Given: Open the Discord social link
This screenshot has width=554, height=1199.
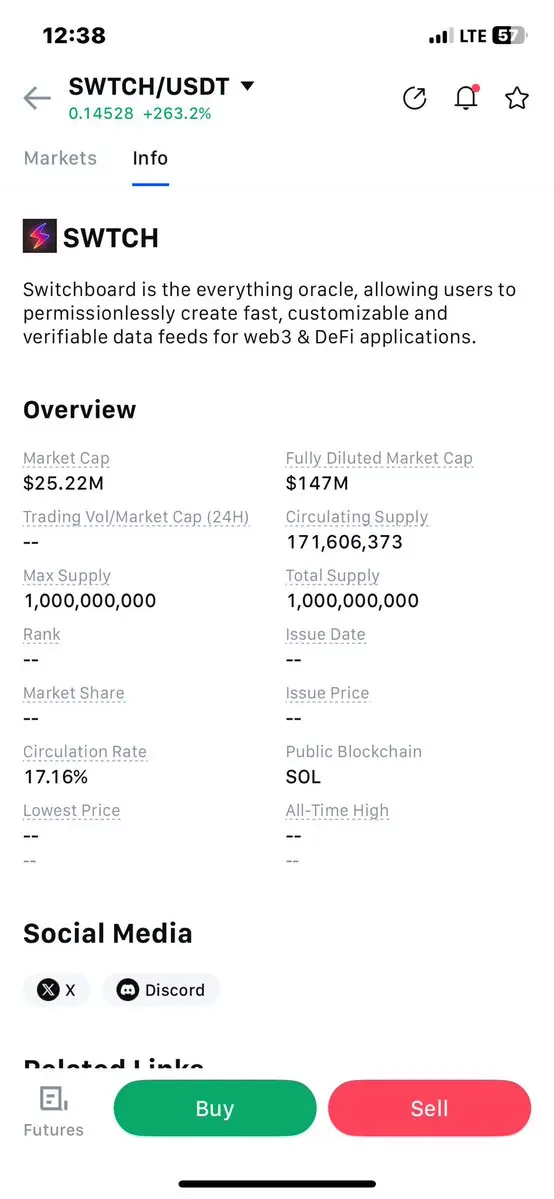Looking at the screenshot, I should tap(161, 990).
